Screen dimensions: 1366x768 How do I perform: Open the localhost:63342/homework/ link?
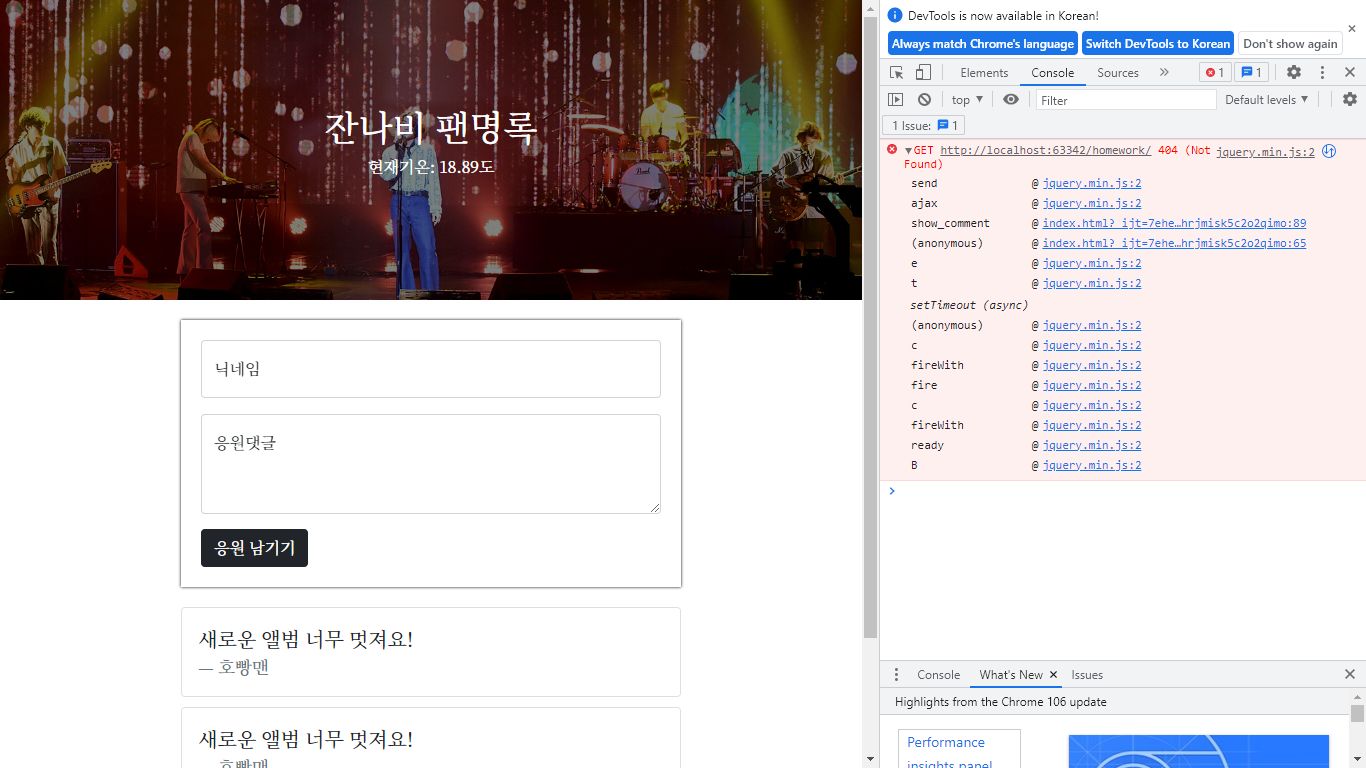(x=1045, y=150)
